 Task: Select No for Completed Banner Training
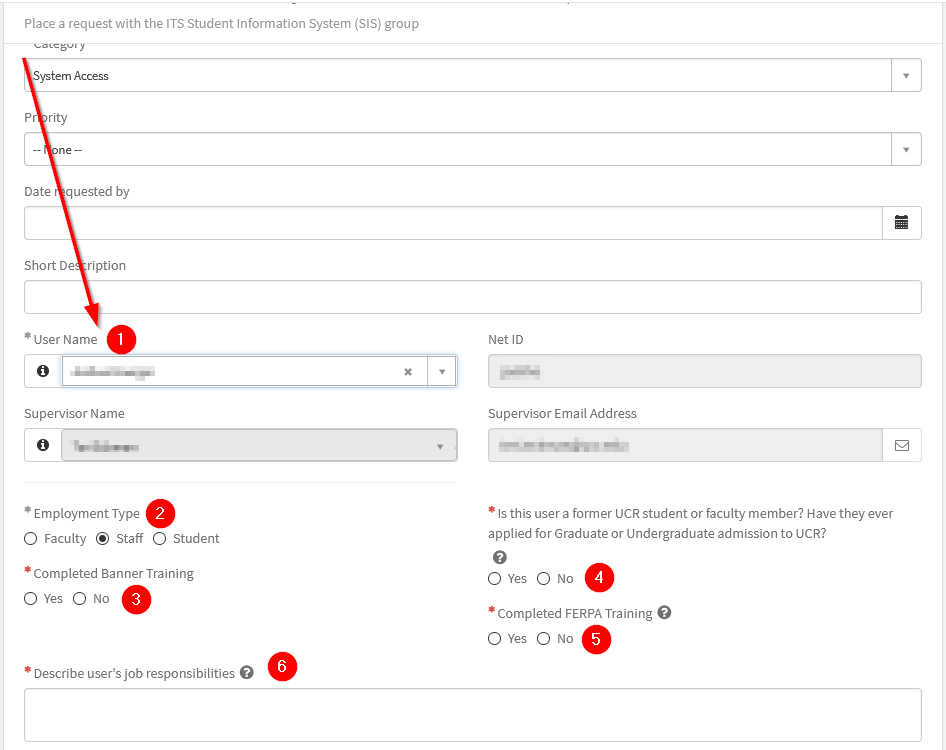coord(80,599)
